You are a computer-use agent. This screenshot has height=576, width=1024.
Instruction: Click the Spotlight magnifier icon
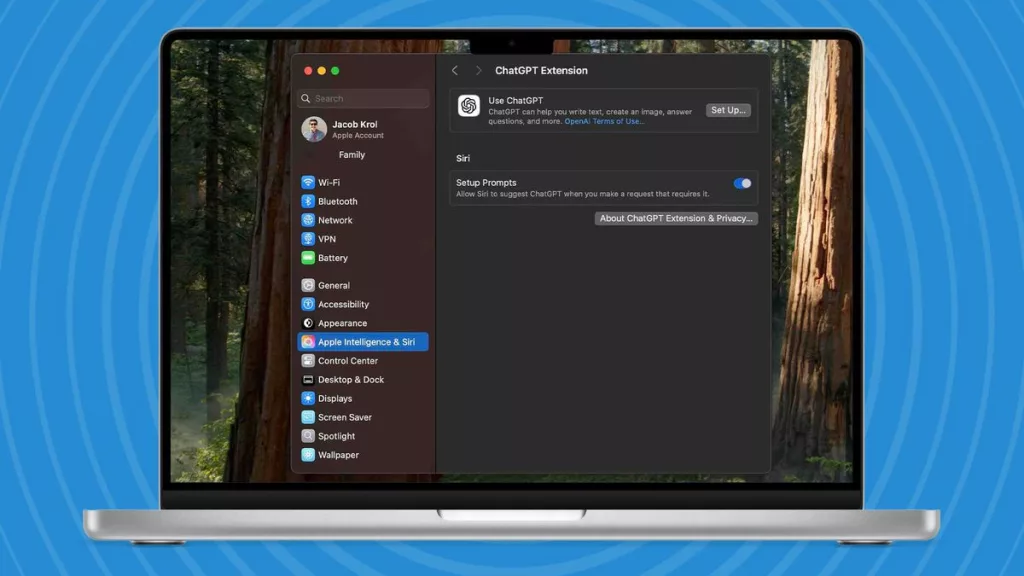[308, 436]
